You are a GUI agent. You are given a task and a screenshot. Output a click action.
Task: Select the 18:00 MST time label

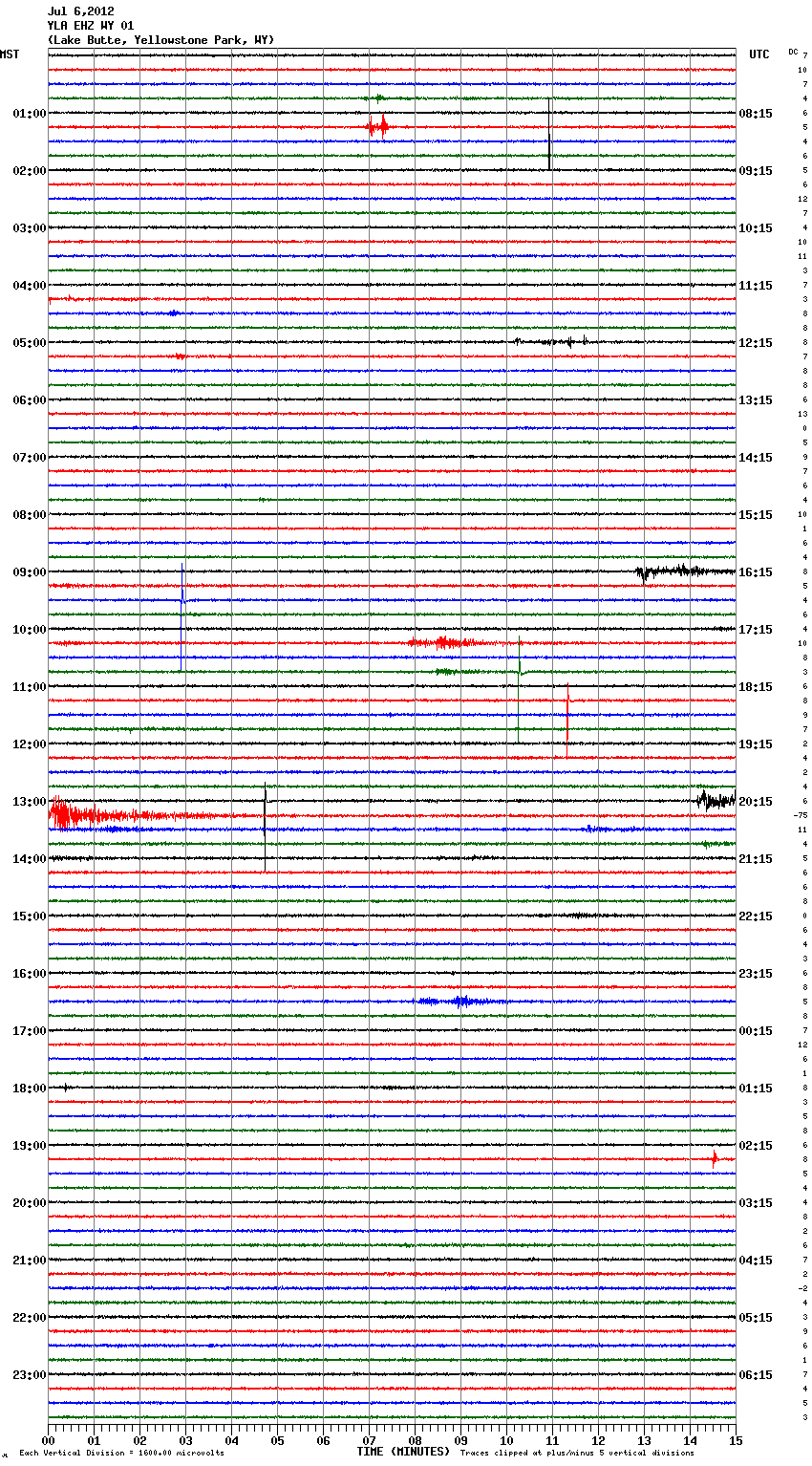pos(30,1089)
